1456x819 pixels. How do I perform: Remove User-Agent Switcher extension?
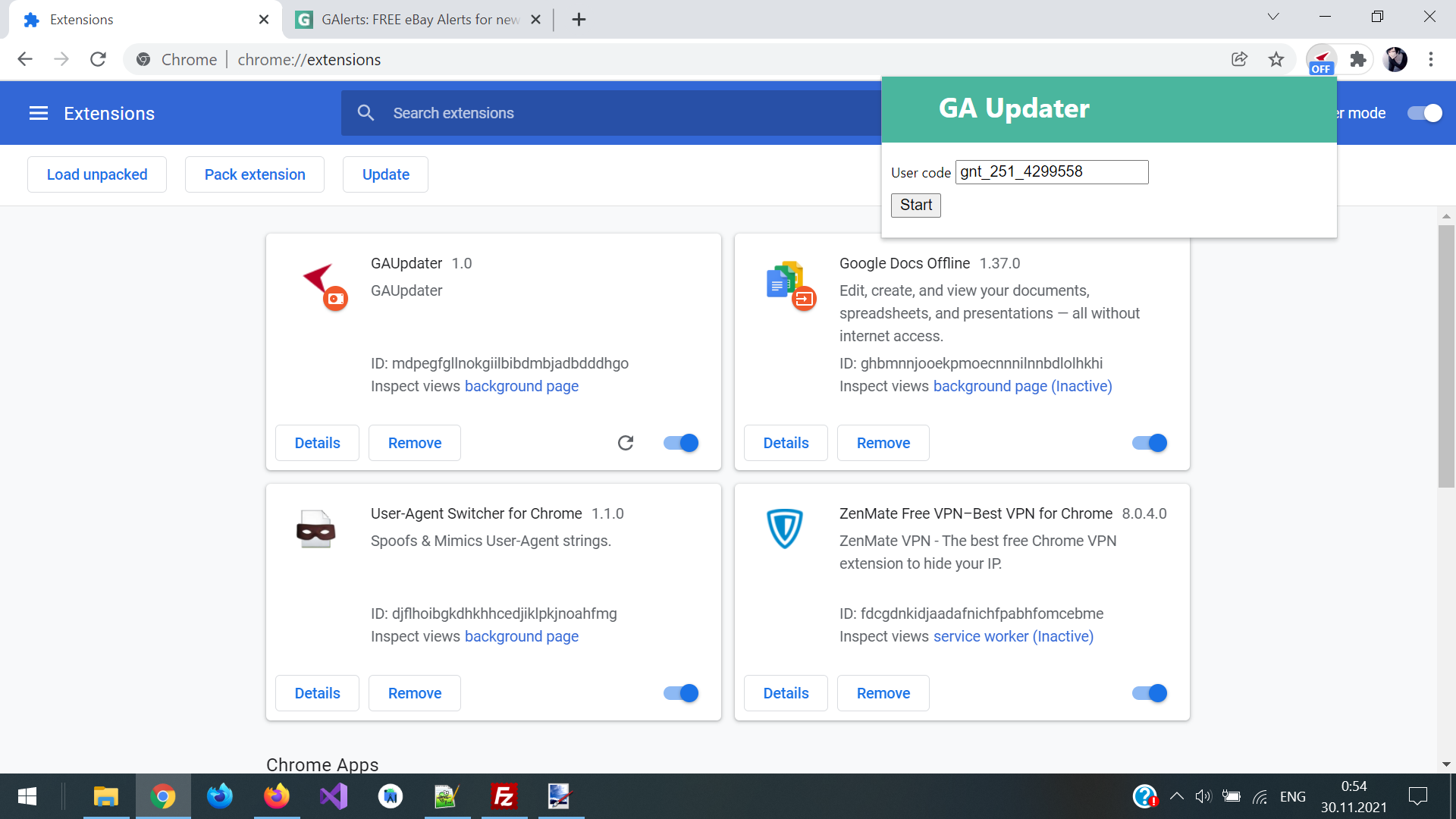[415, 693]
